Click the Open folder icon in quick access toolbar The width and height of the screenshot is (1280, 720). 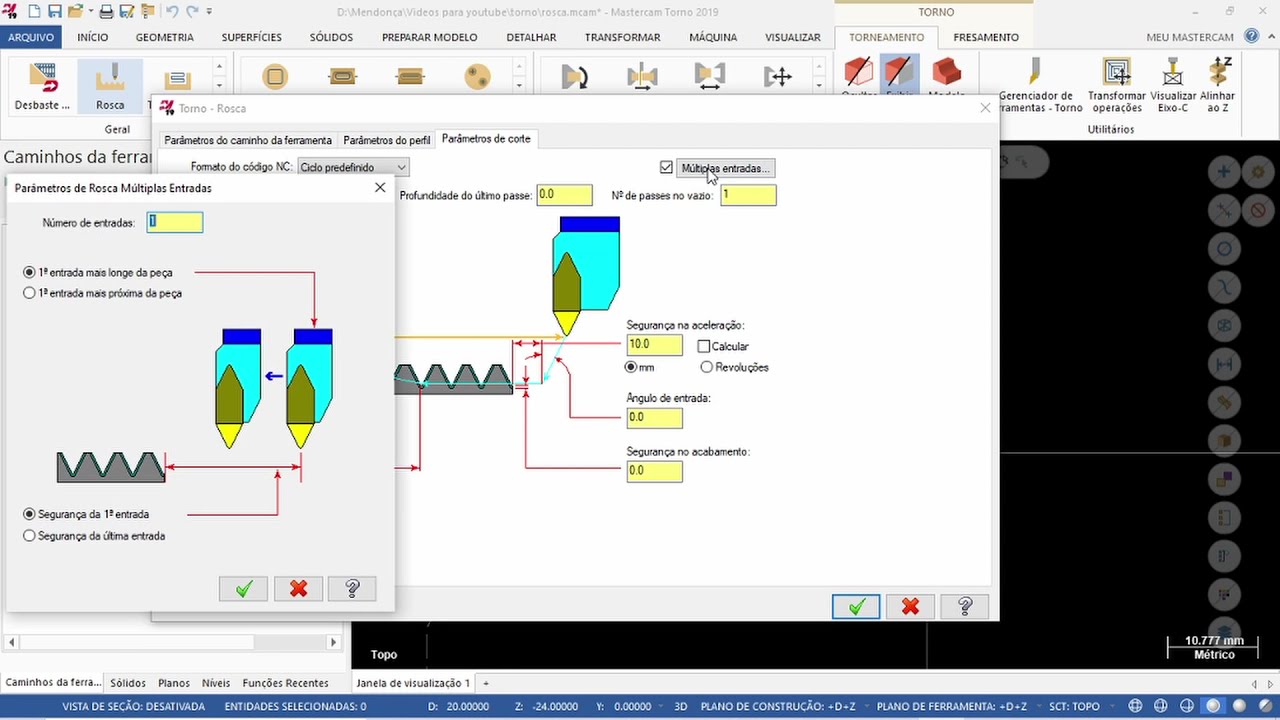click(x=75, y=12)
